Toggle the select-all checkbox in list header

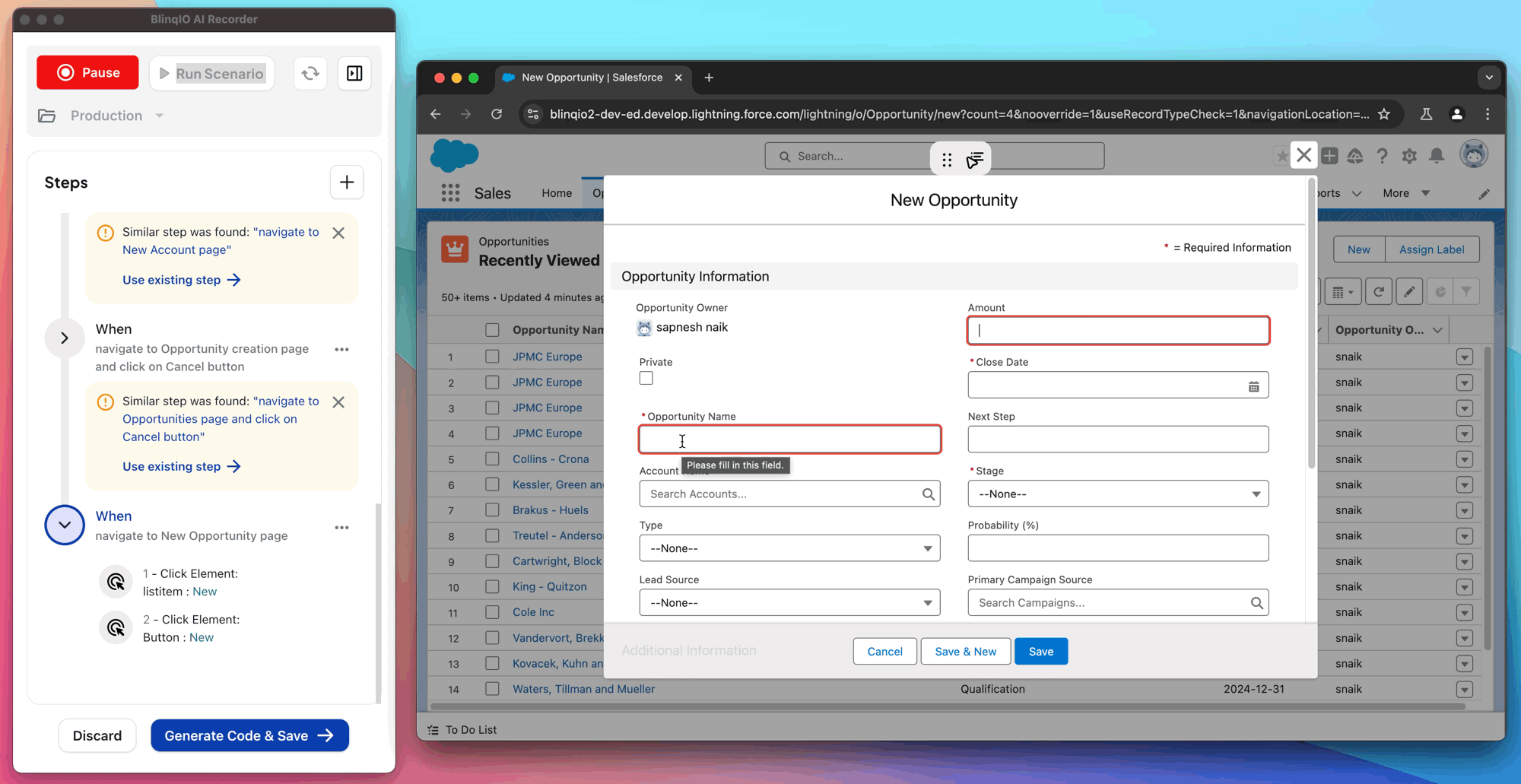(492, 330)
